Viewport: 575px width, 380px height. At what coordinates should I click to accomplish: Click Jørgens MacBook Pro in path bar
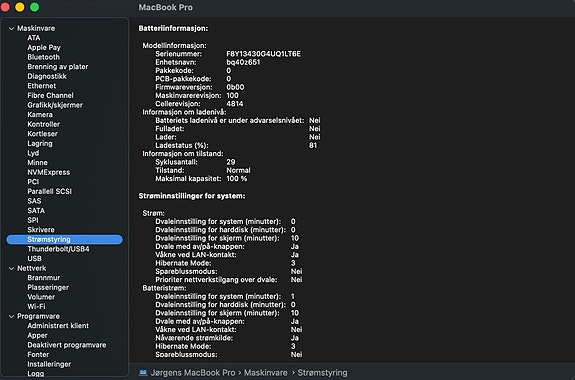point(193,373)
